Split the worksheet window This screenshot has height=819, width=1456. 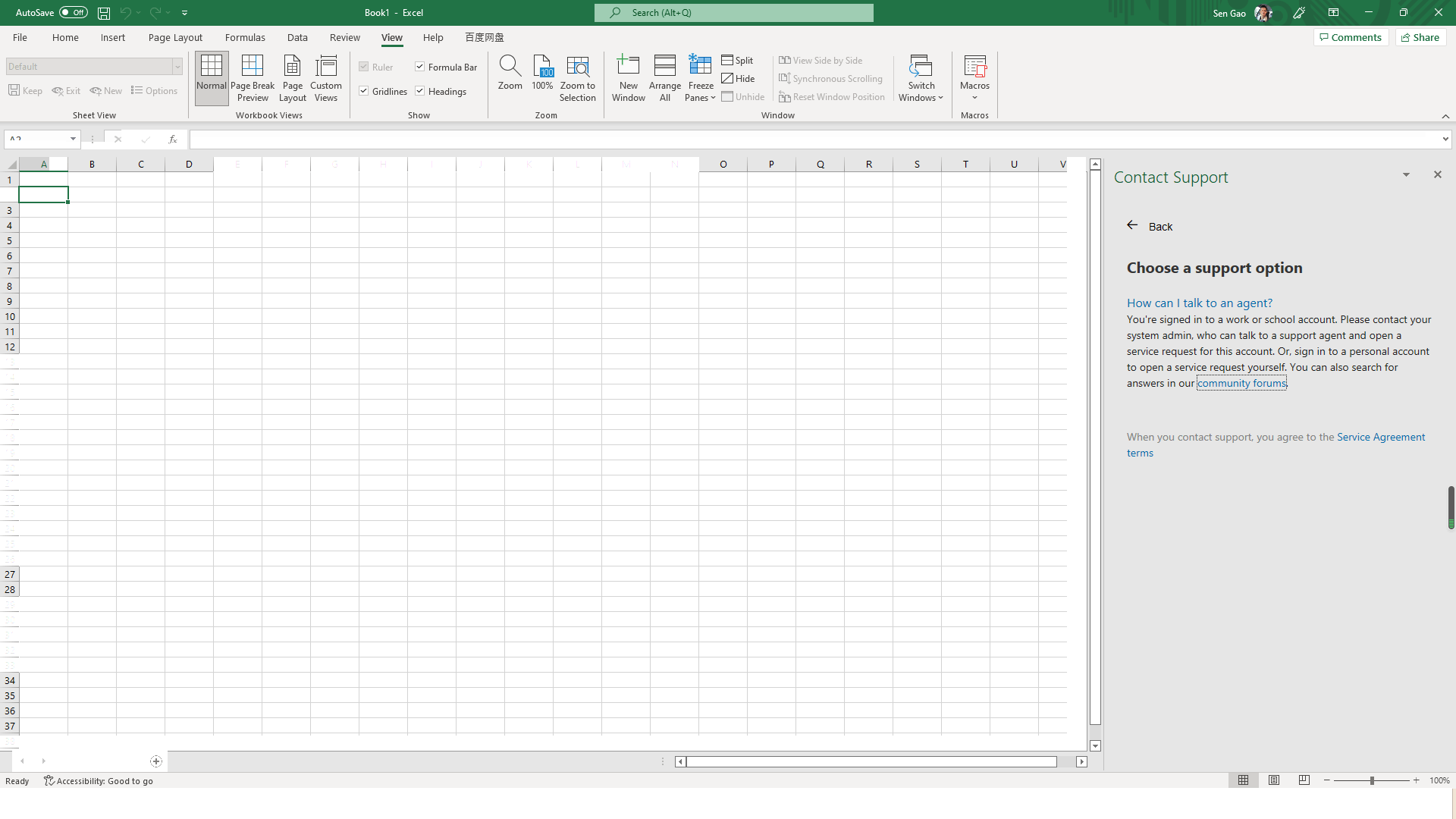[737, 60]
